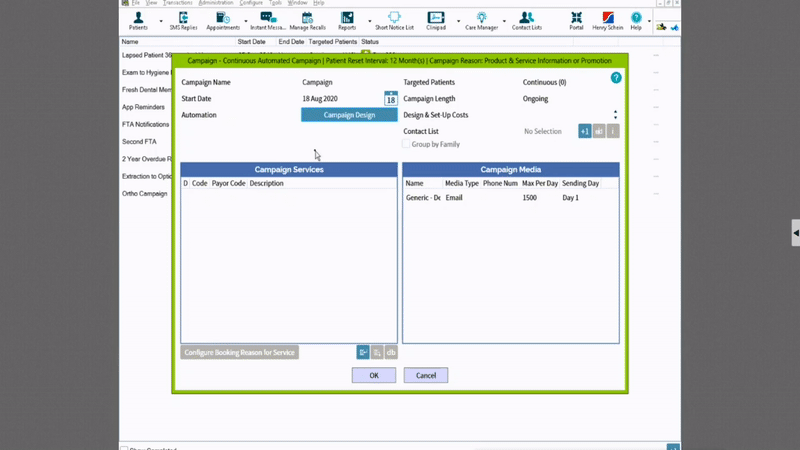Adjust Design & Set-Up Costs stepper
This screenshot has height=450, width=800.
(x=615, y=115)
